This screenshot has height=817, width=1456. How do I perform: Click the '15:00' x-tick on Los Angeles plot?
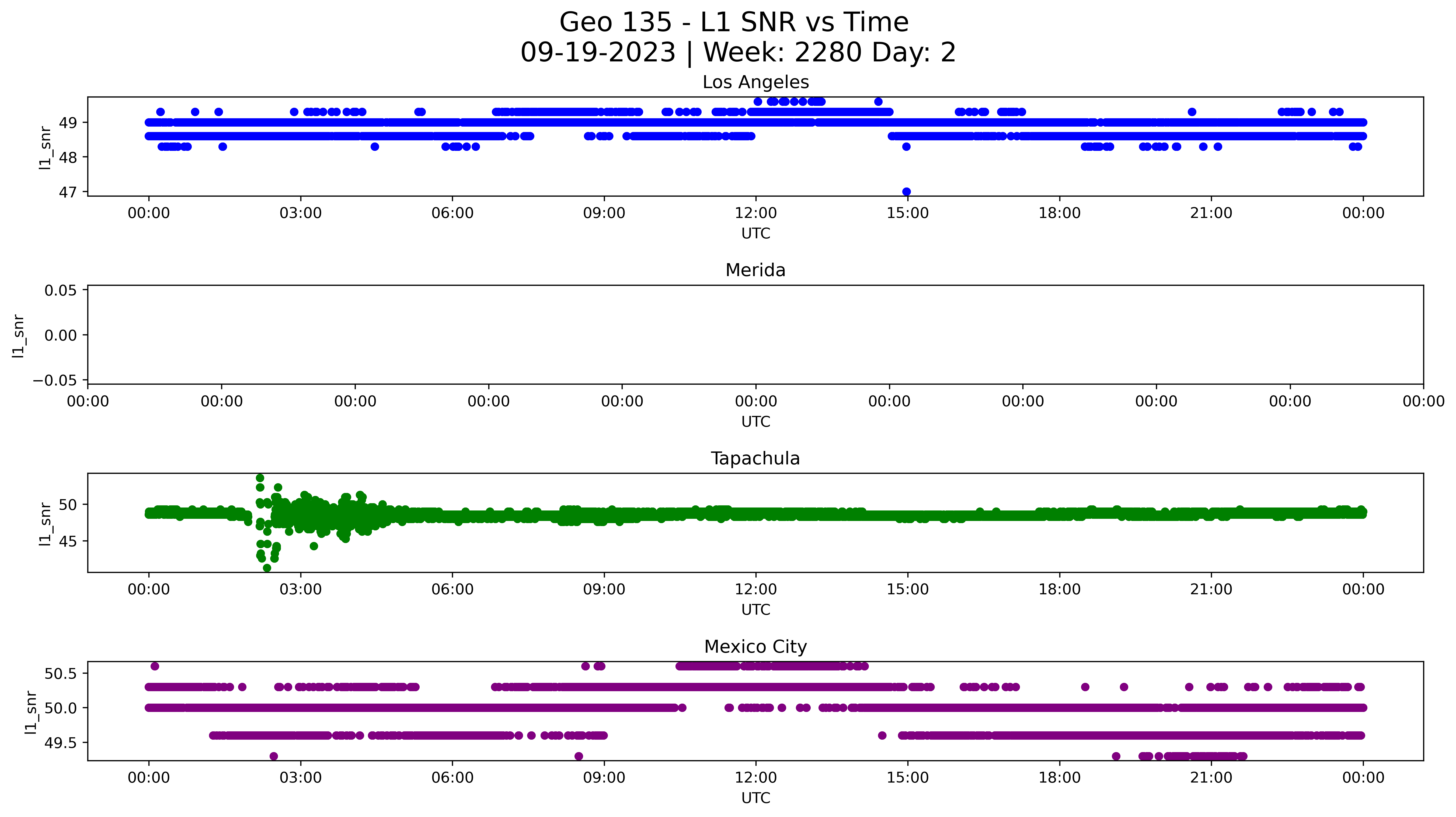908,214
